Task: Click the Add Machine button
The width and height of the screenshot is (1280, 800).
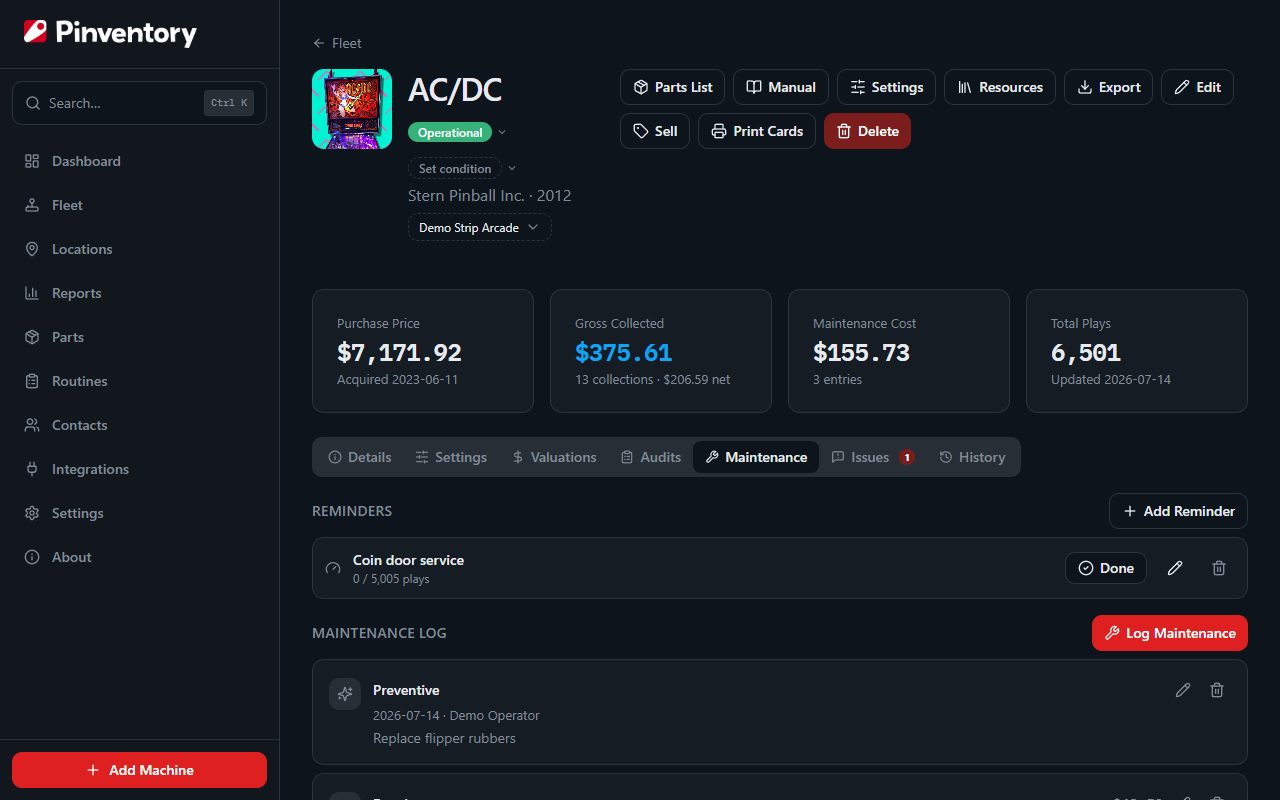Action: [139, 770]
